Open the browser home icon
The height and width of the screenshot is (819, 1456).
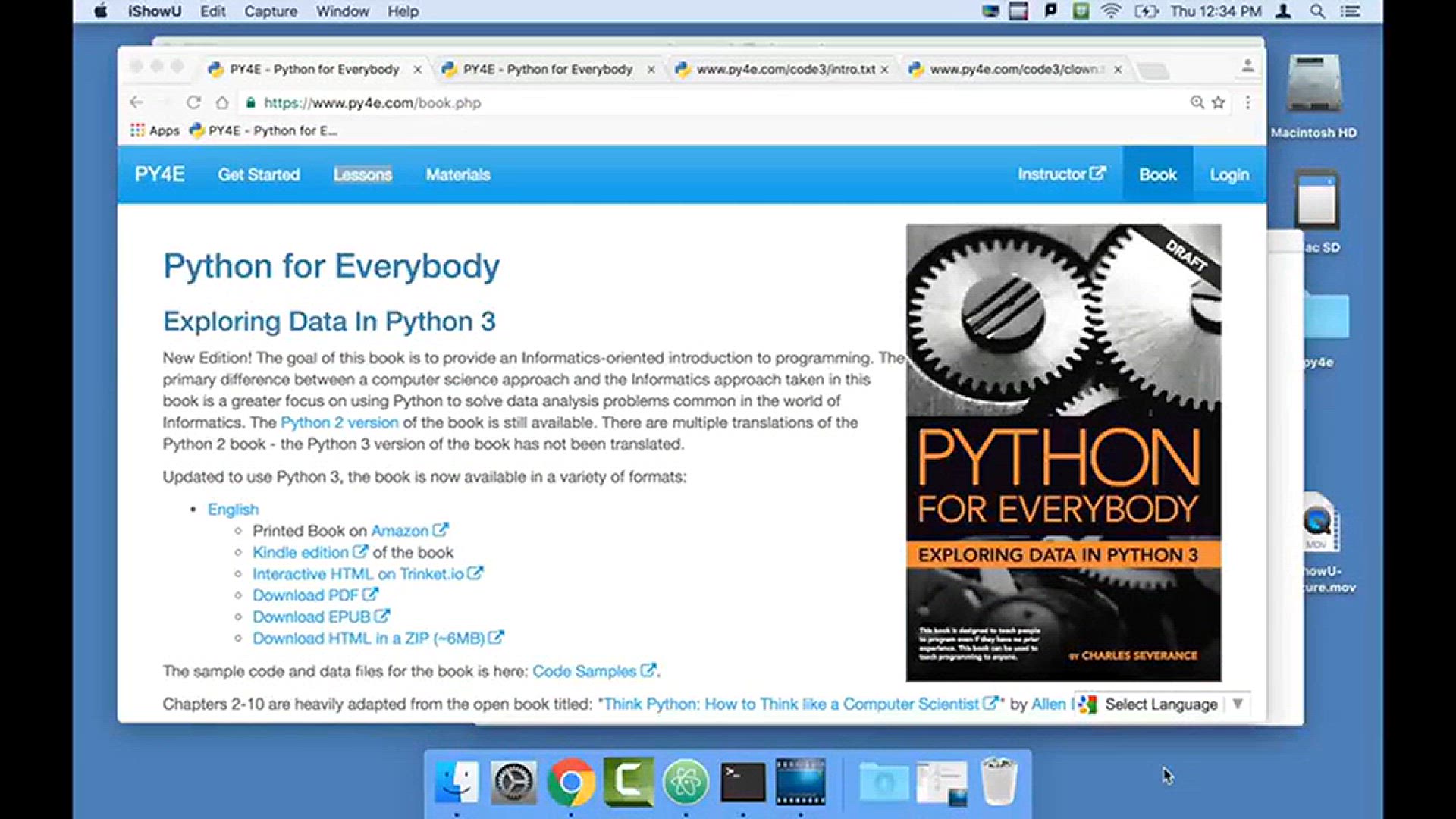coord(221,102)
